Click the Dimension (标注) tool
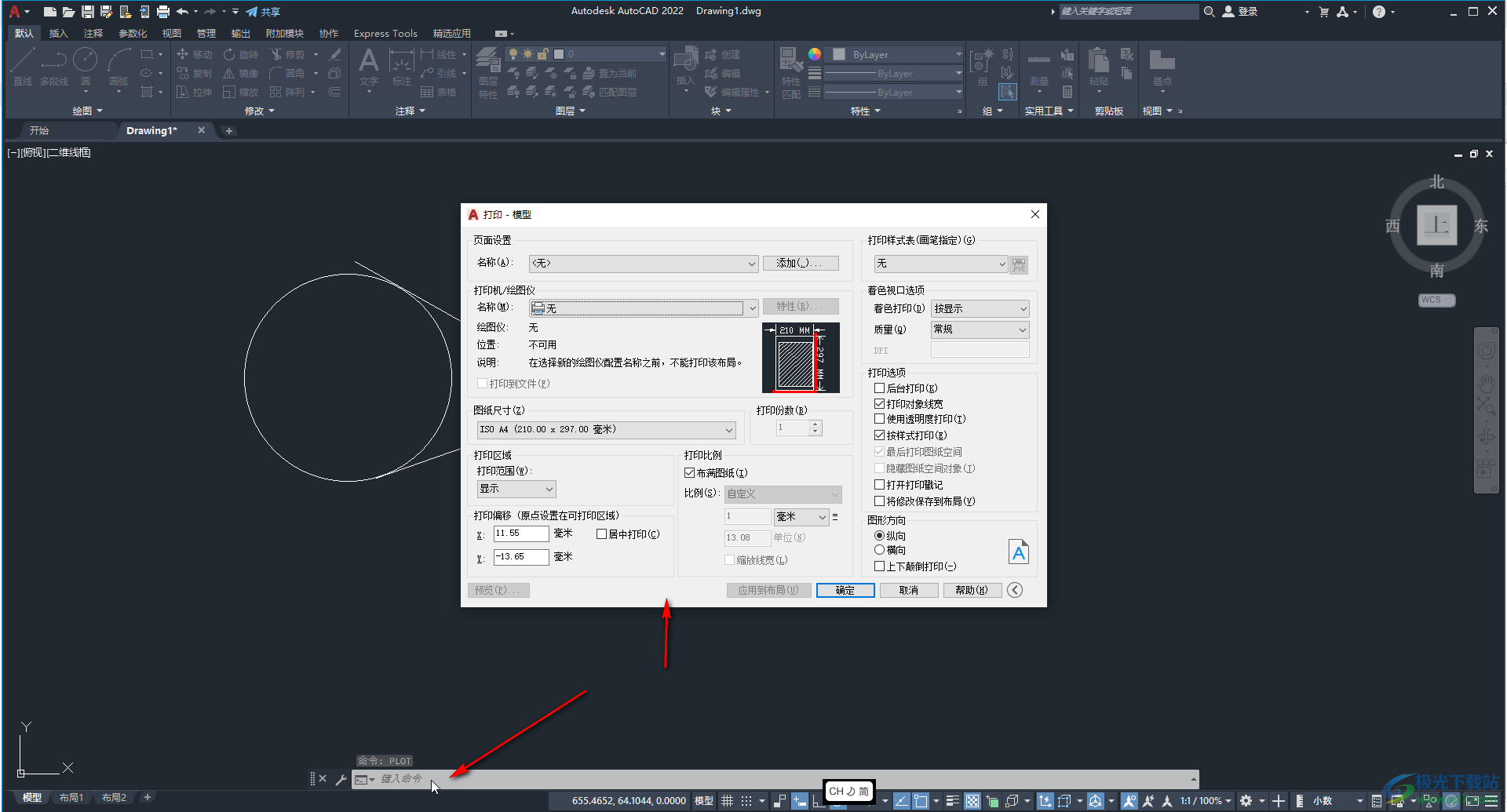The height and width of the screenshot is (812, 1507). tap(402, 67)
